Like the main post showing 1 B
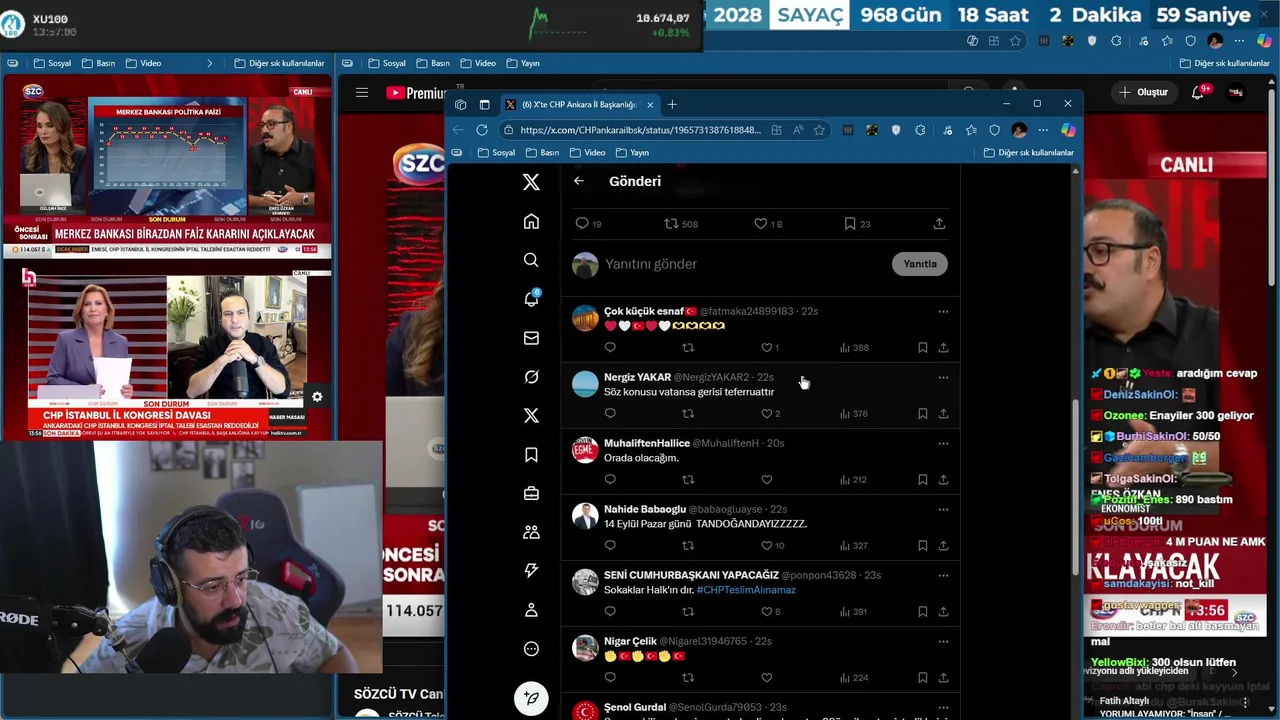 click(x=768, y=224)
